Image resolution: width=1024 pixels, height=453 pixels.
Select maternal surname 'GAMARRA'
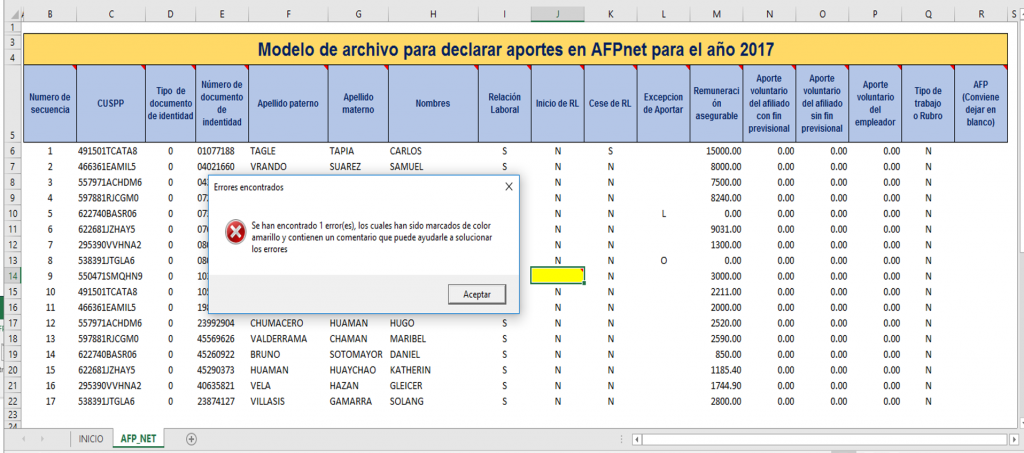[x=359, y=401]
